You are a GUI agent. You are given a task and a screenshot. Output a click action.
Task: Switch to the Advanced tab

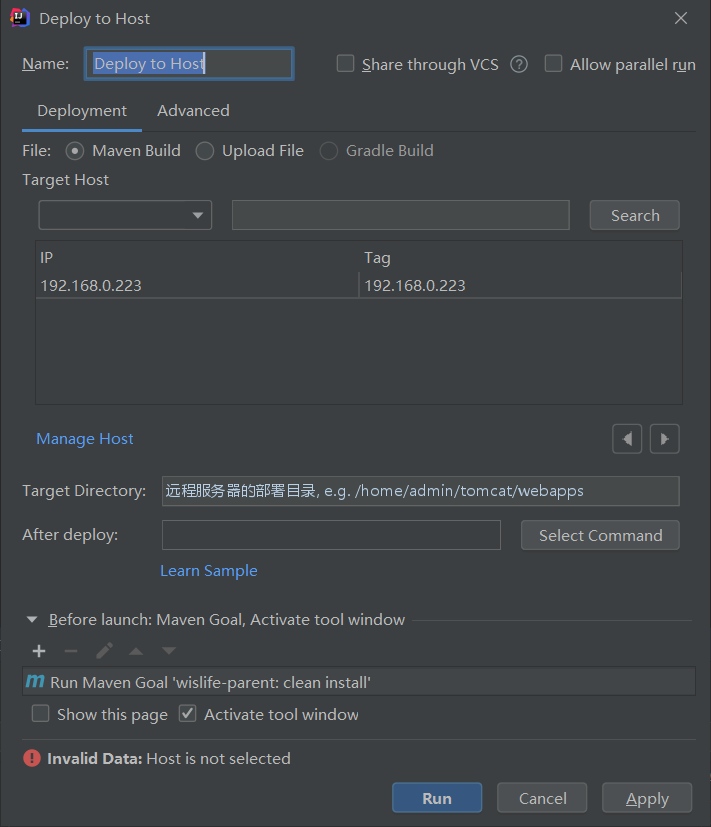(x=192, y=110)
